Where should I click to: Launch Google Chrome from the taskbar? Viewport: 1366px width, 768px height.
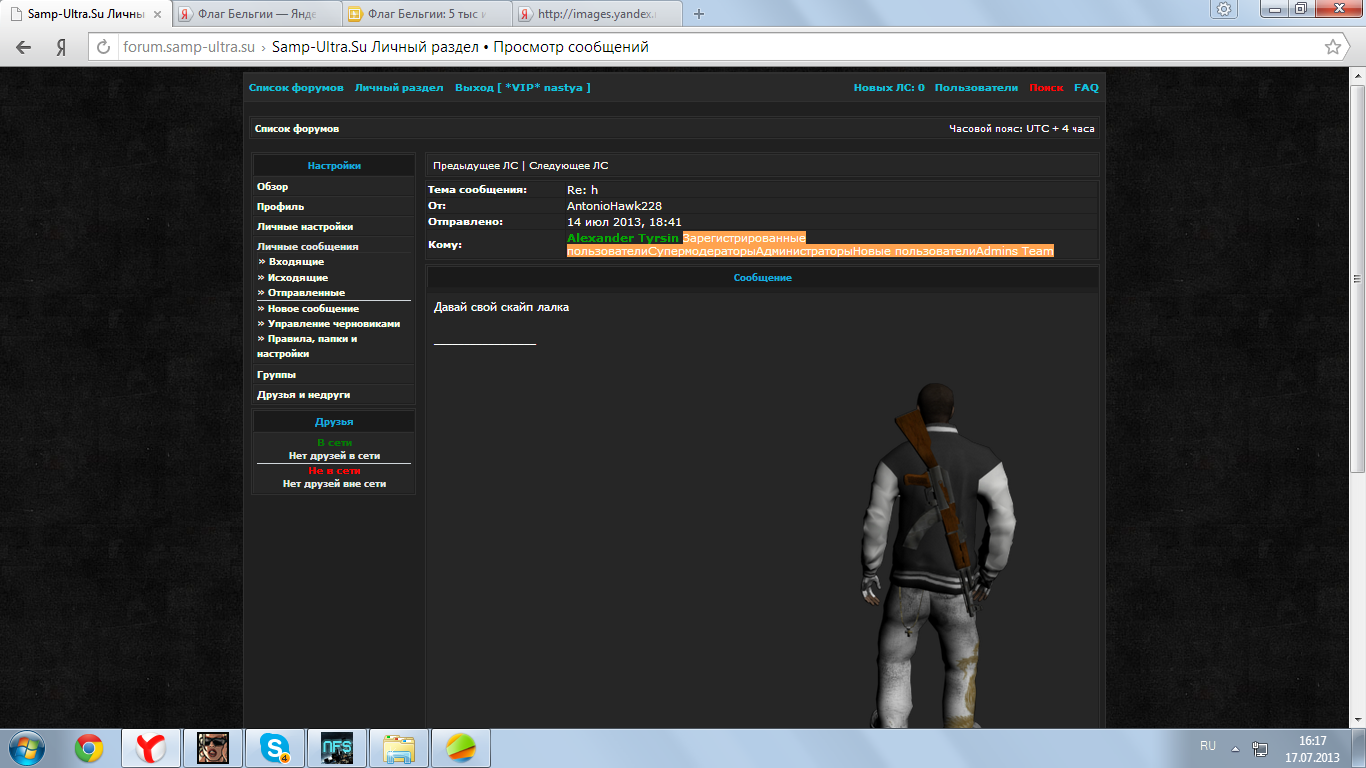(x=89, y=748)
